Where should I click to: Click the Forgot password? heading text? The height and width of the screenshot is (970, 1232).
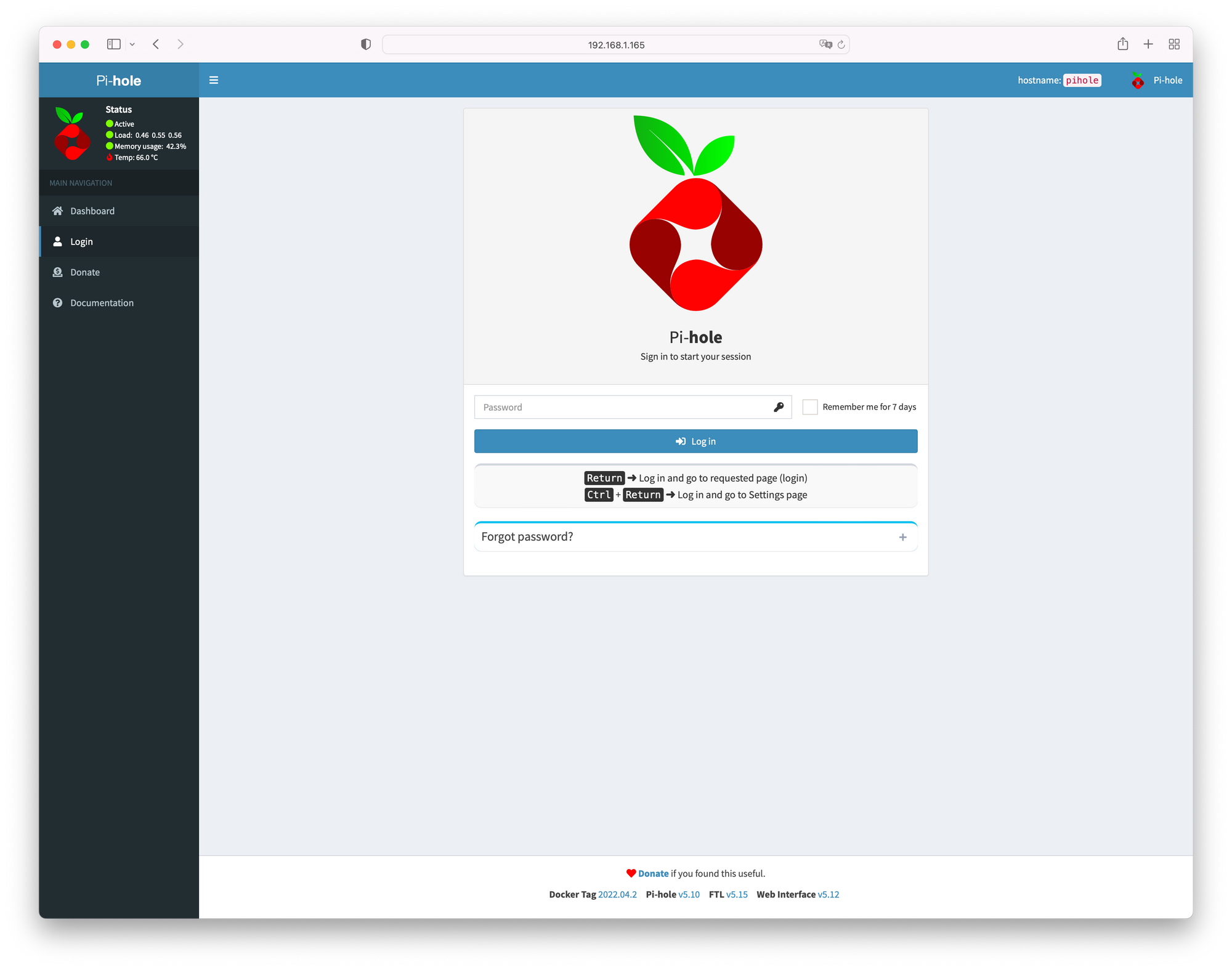pyautogui.click(x=527, y=536)
